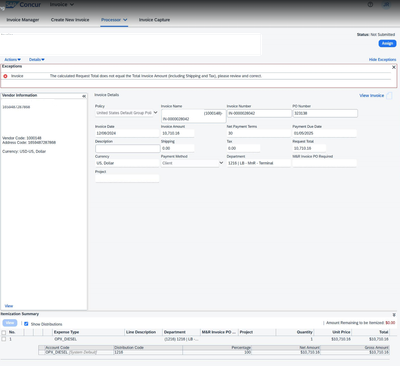Click the Shipping amount field
This screenshot has height=366, width=400.
tap(178, 148)
